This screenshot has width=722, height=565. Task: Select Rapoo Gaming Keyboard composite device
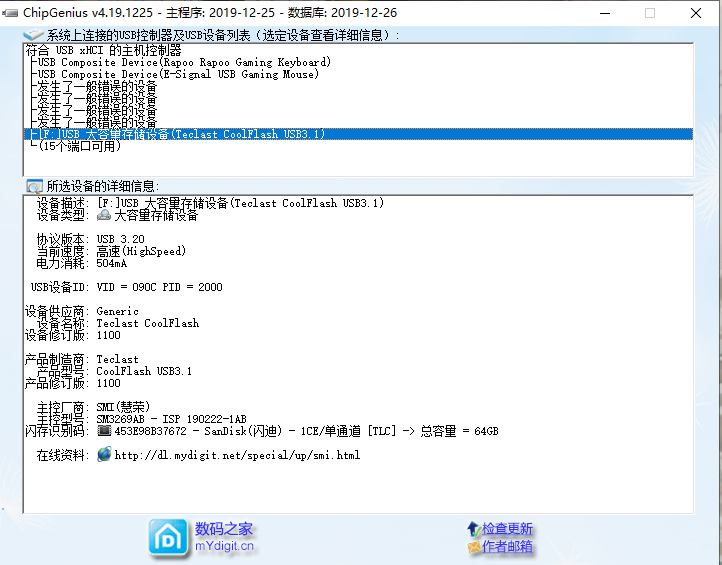(358, 62)
